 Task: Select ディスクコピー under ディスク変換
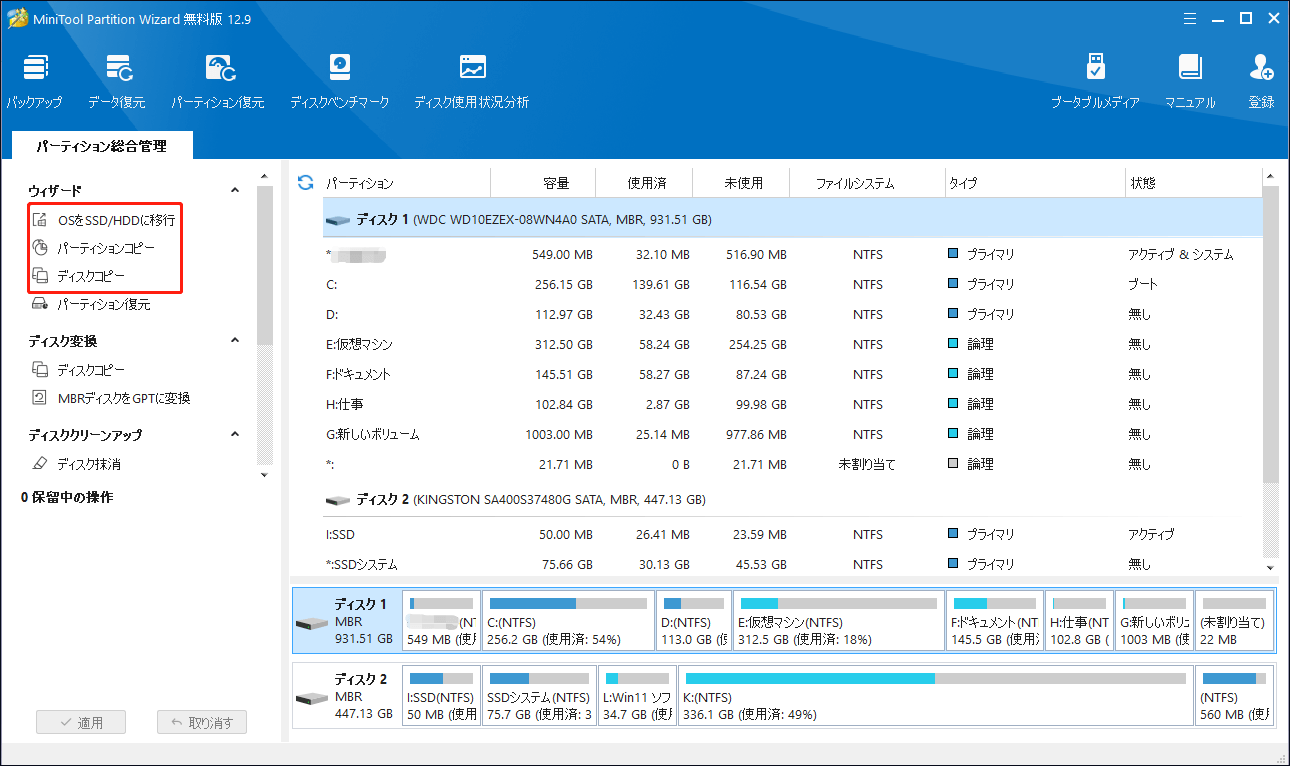point(79,370)
